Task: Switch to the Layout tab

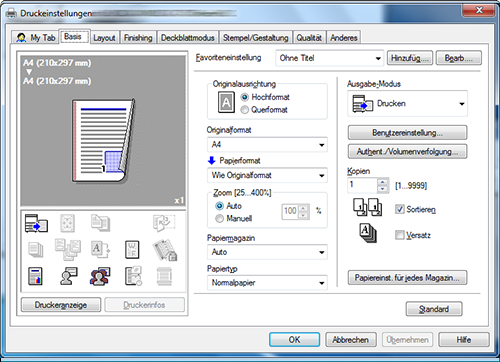Action: pyautogui.click(x=104, y=38)
